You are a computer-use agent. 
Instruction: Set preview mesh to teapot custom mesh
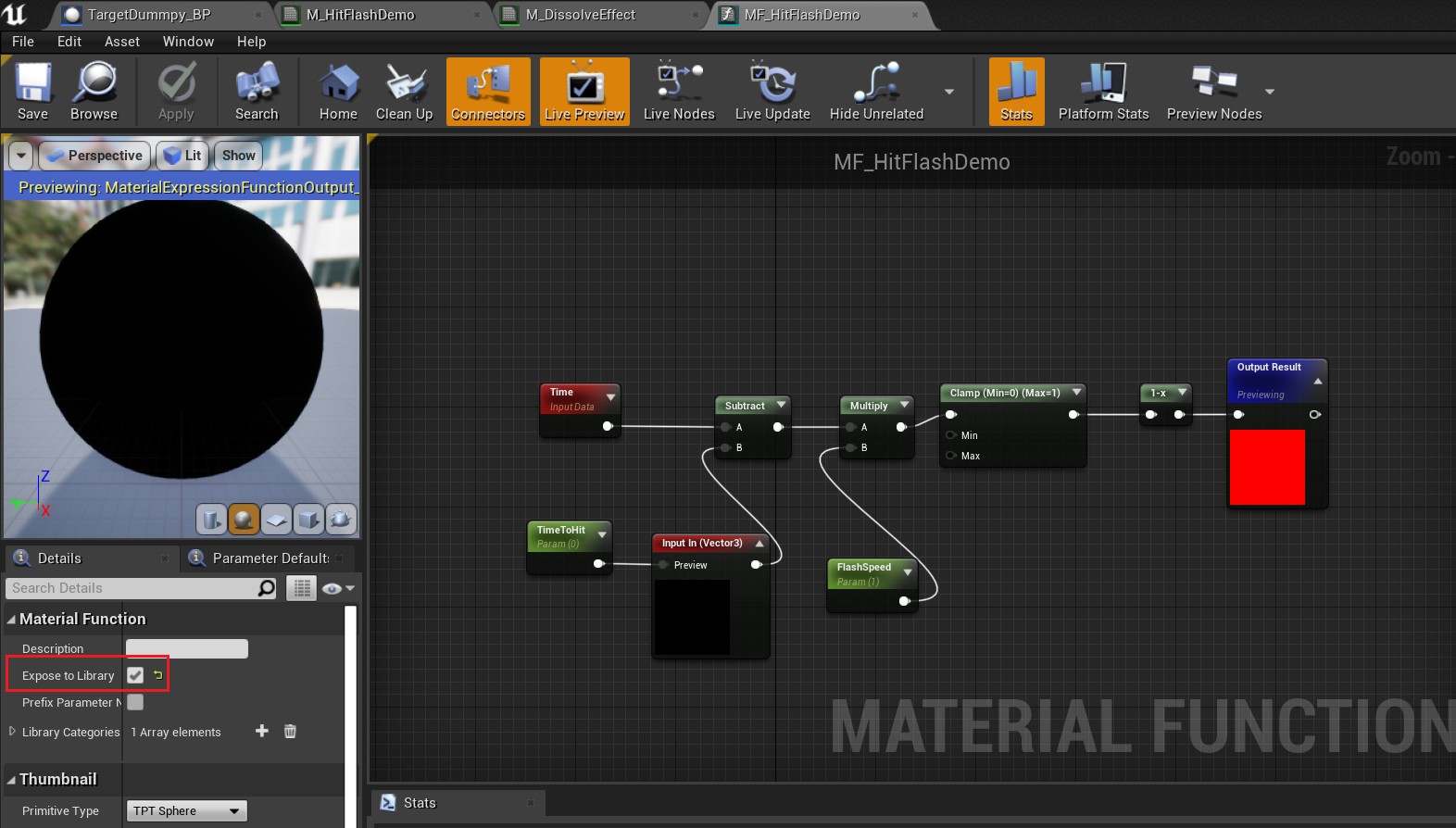pyautogui.click(x=341, y=520)
